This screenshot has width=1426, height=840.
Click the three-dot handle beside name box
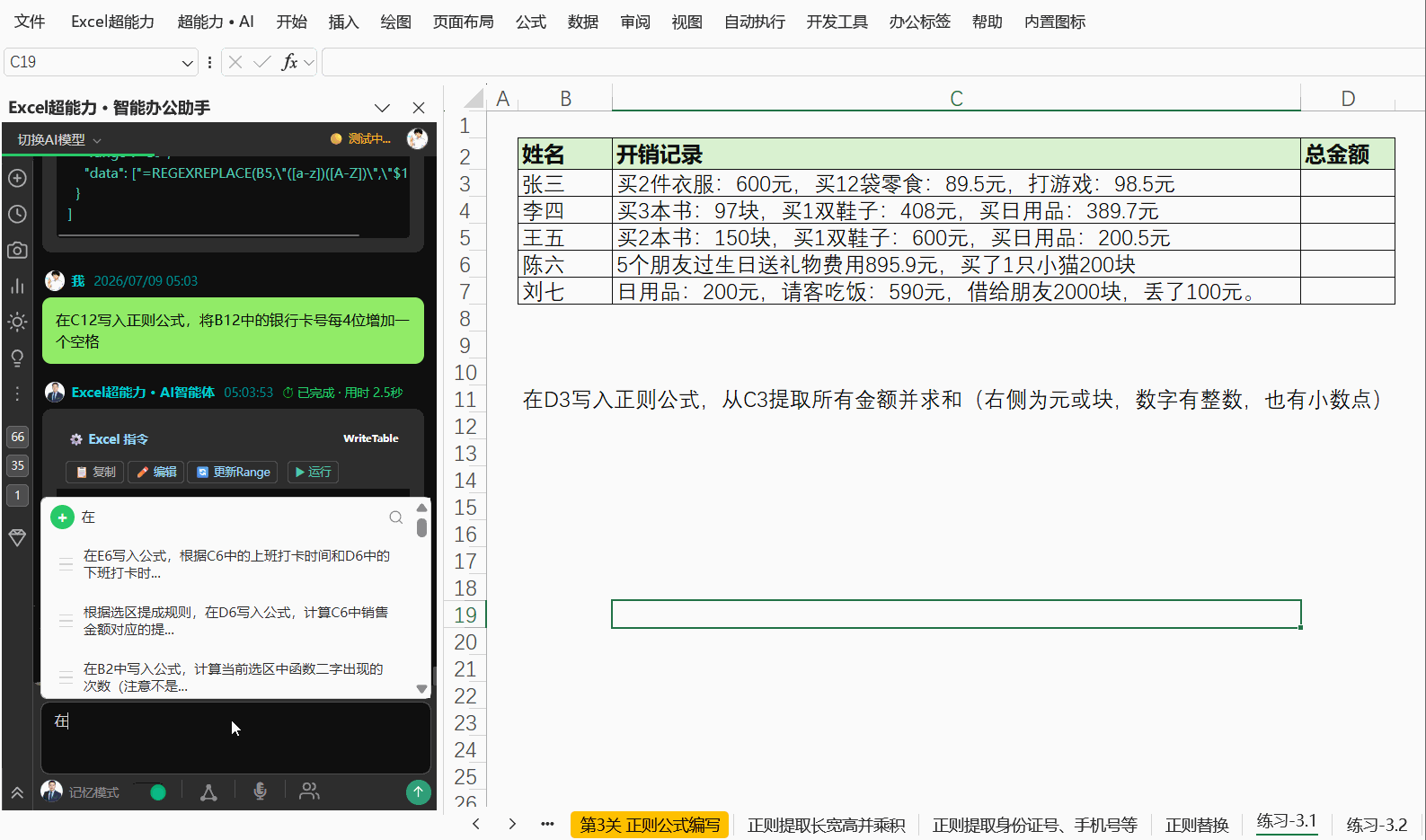click(209, 62)
